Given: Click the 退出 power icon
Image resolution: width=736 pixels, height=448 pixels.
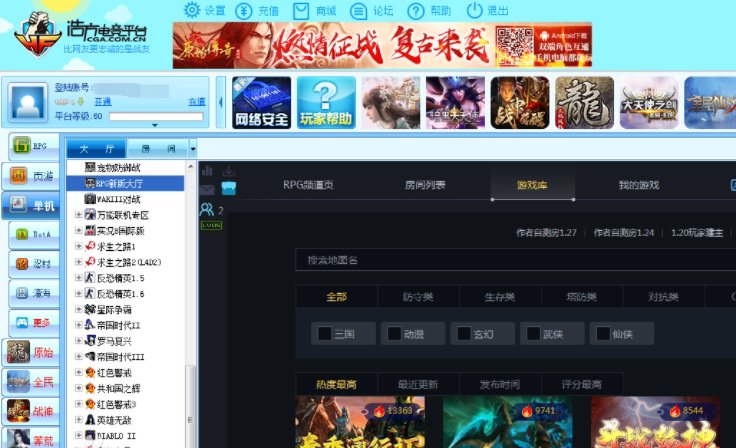Looking at the screenshot, I should (x=475, y=10).
